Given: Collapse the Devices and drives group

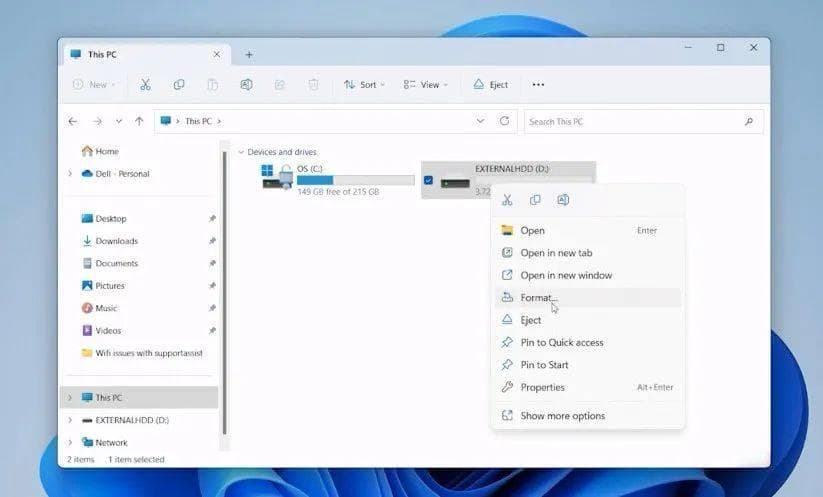Looking at the screenshot, I should coord(241,152).
